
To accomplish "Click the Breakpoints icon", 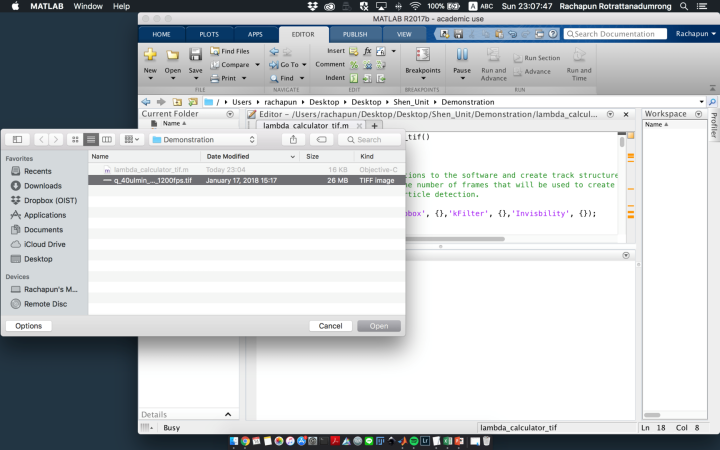I will point(422,56).
